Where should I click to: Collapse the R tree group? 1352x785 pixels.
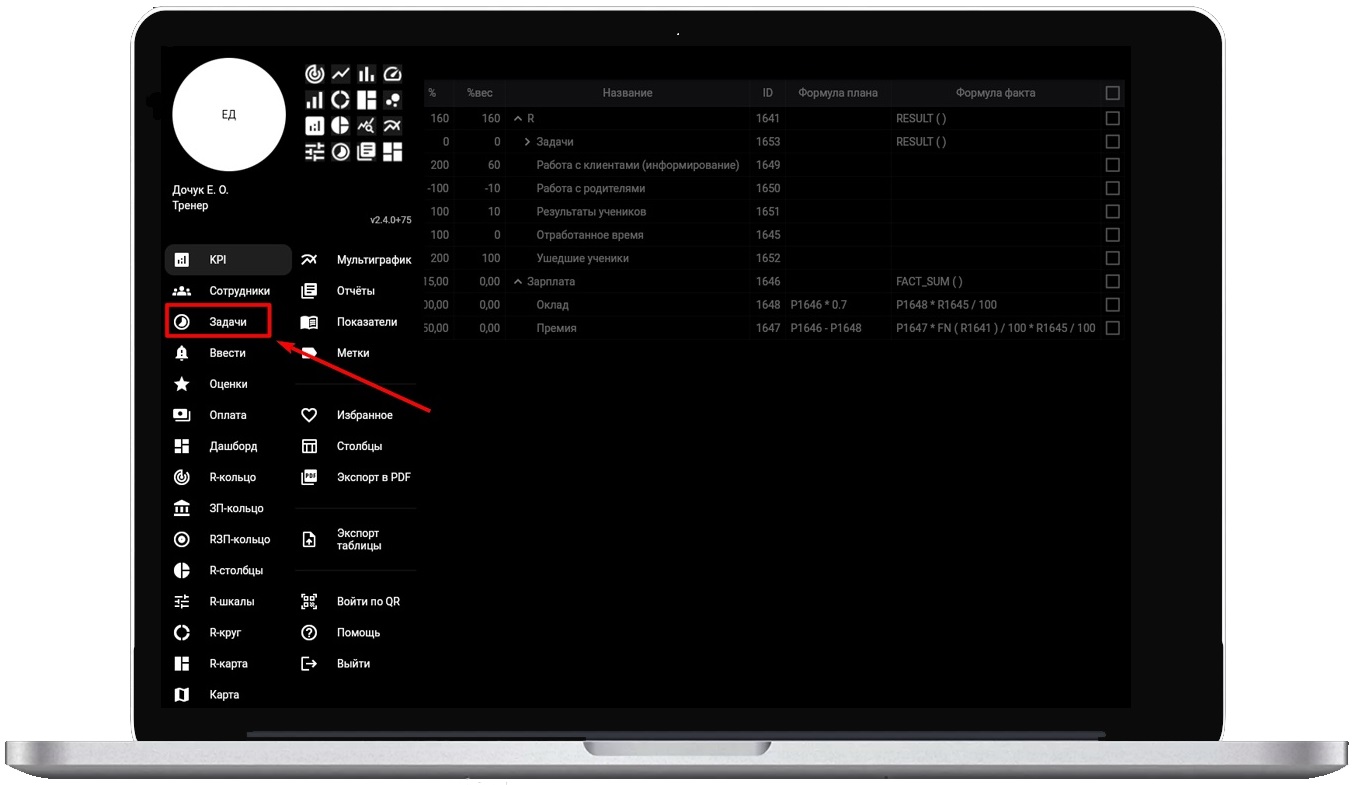pos(517,119)
